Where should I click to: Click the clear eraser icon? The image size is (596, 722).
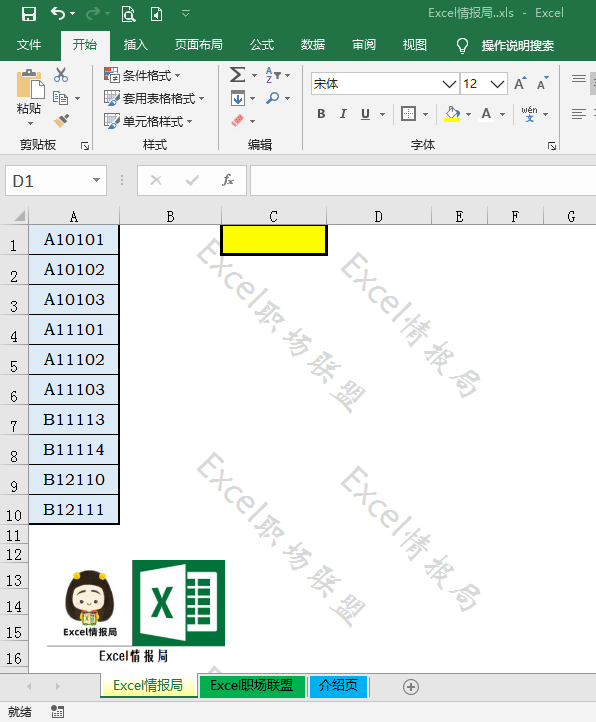point(238,121)
